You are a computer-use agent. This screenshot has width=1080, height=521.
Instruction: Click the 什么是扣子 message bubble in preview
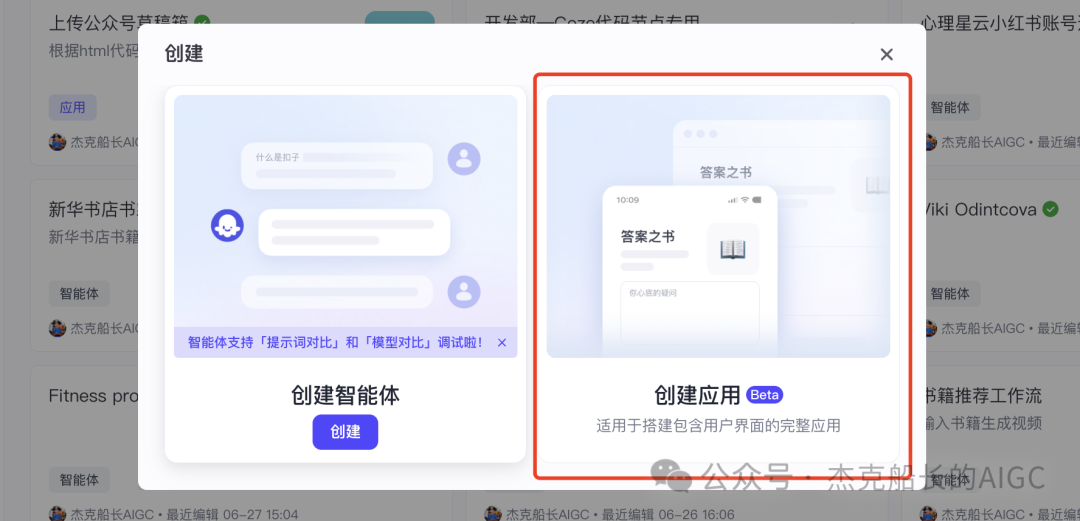[337, 165]
